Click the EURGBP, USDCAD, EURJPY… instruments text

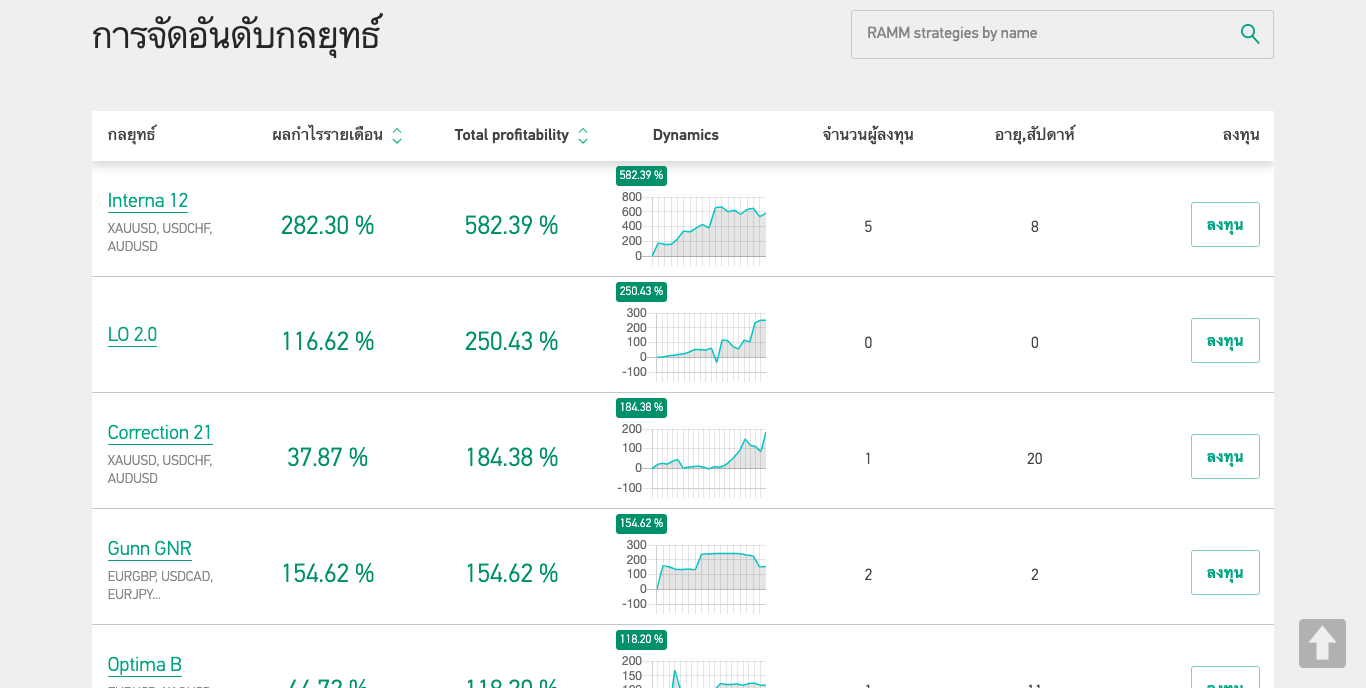pyautogui.click(x=160, y=585)
